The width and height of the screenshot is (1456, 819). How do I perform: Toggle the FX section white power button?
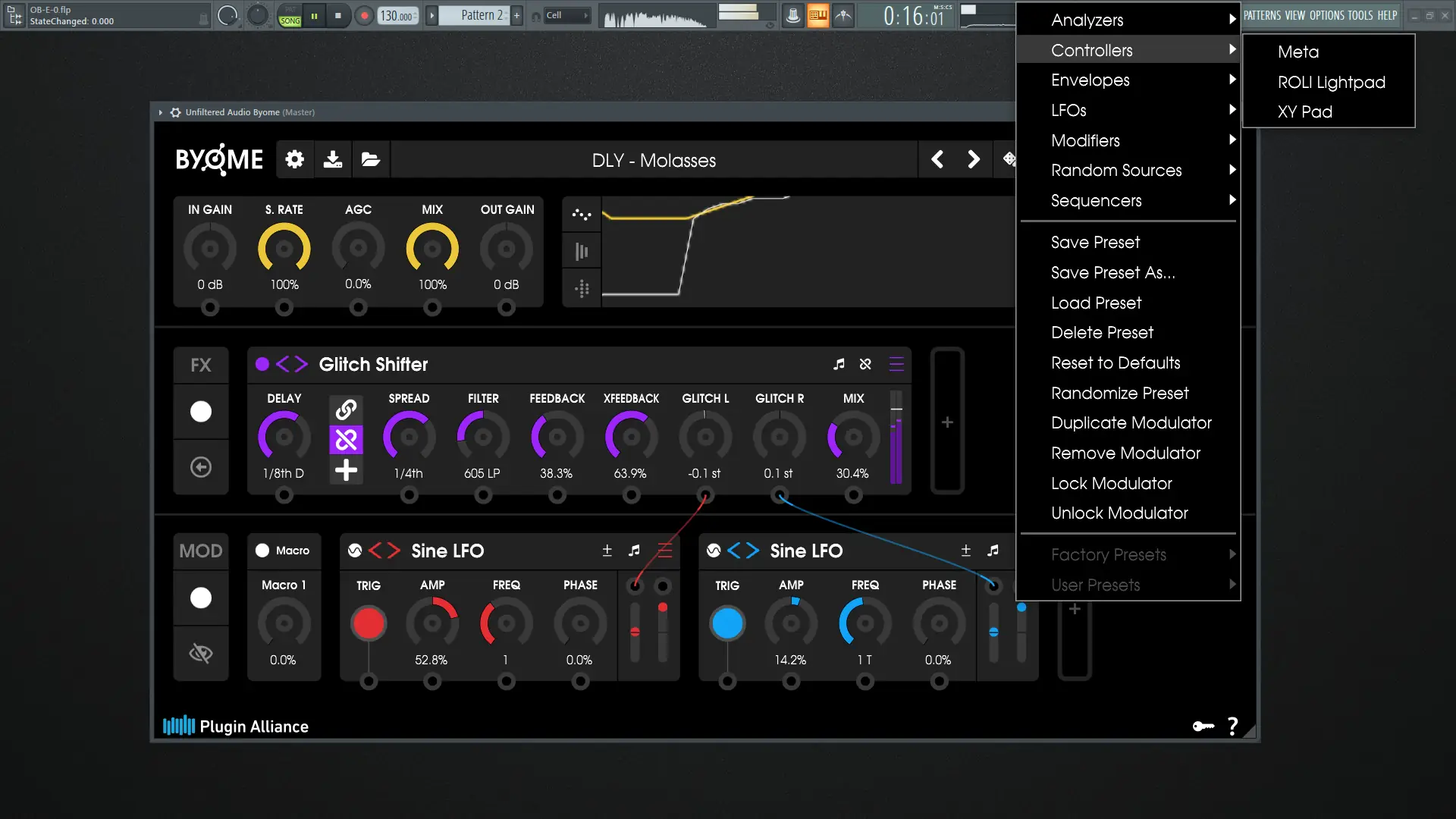pos(201,412)
